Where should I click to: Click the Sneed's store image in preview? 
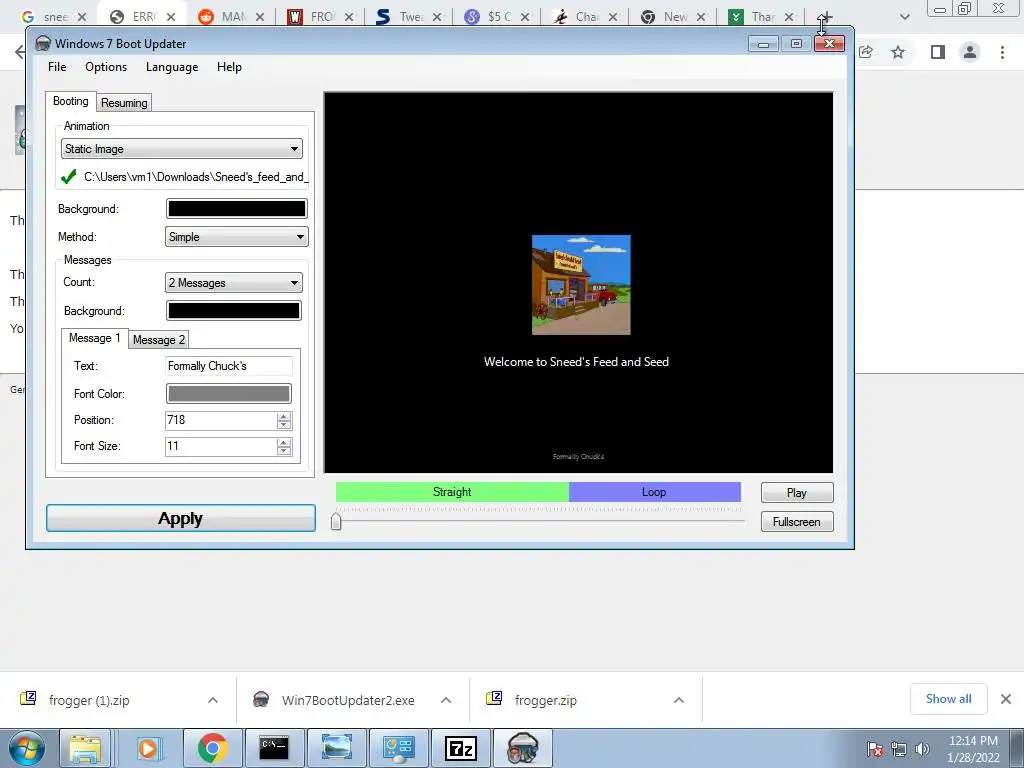click(581, 285)
